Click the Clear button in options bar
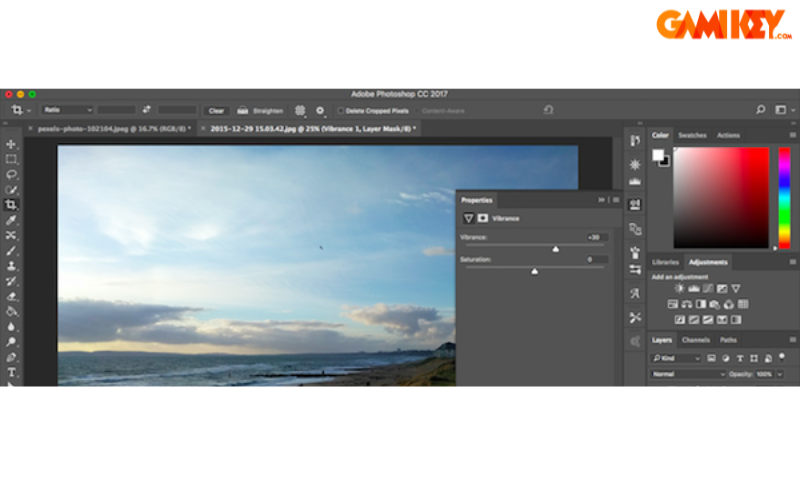 [x=216, y=111]
